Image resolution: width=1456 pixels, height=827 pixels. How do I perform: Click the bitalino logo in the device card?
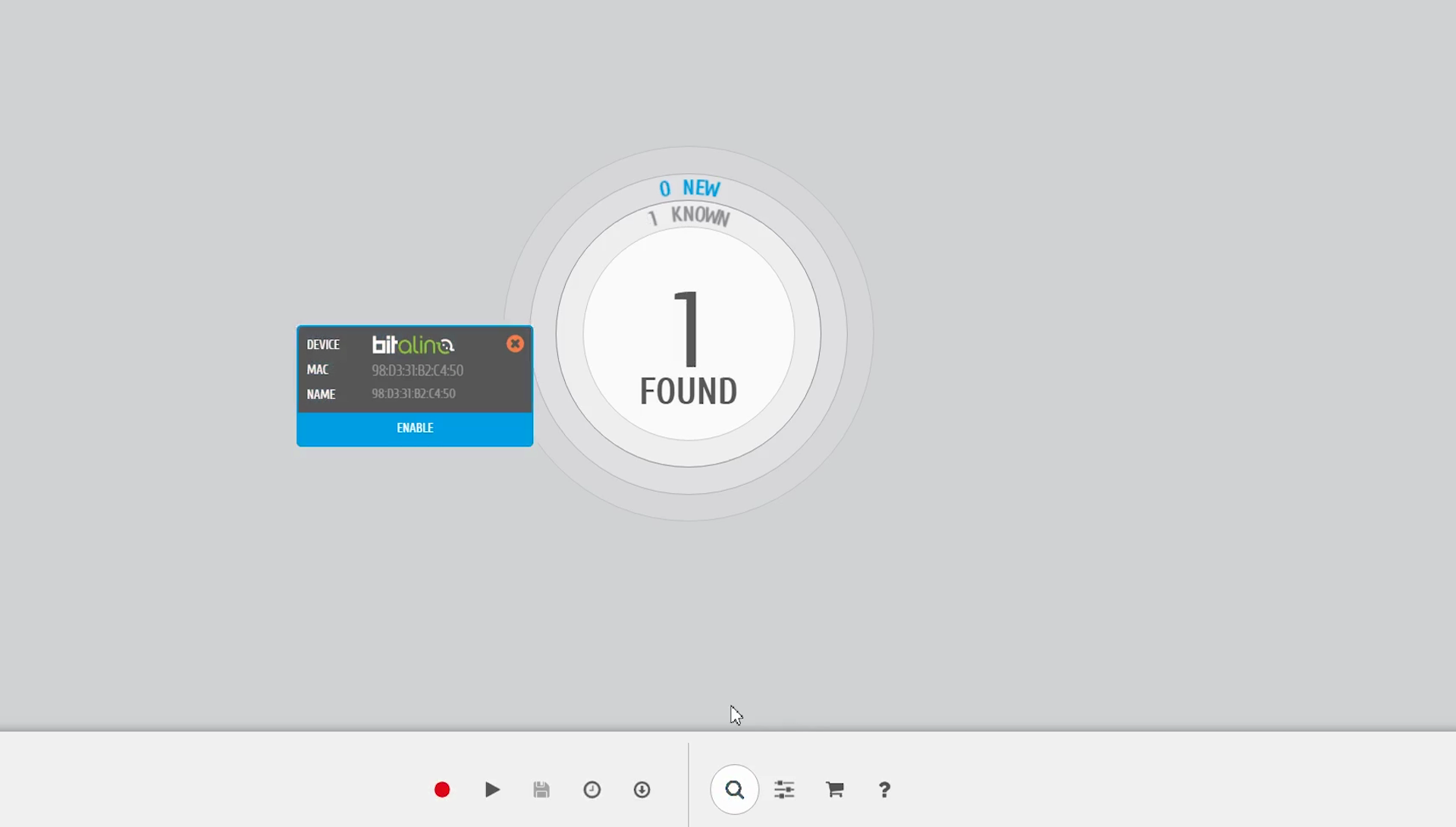413,345
